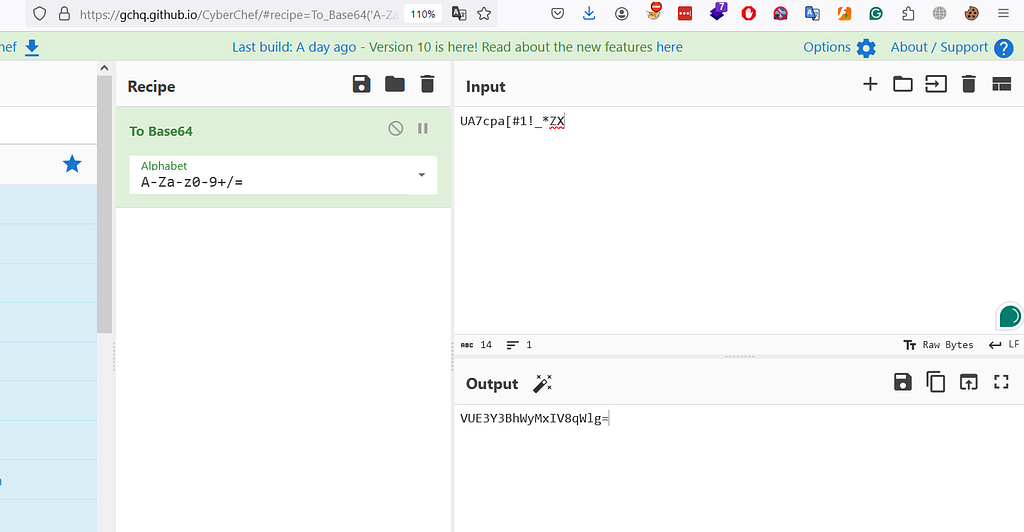1024x532 pixels.
Task: Open file as input icon
Action: point(936,84)
